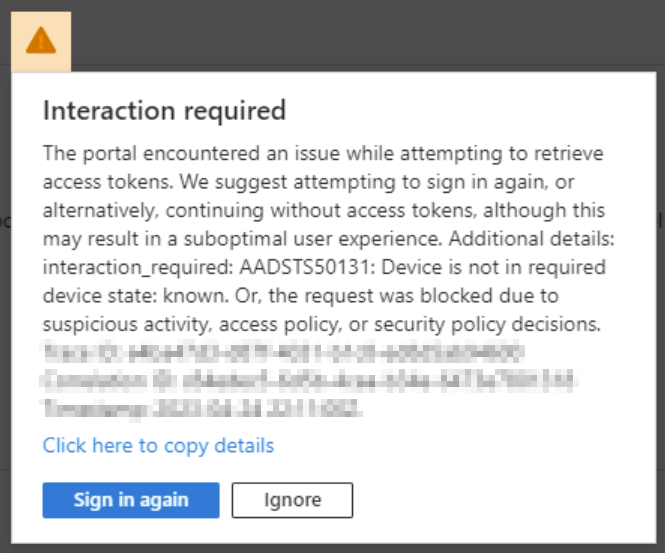This screenshot has height=553, width=665.
Task: Select the Interaction required heading
Action: coord(165,110)
